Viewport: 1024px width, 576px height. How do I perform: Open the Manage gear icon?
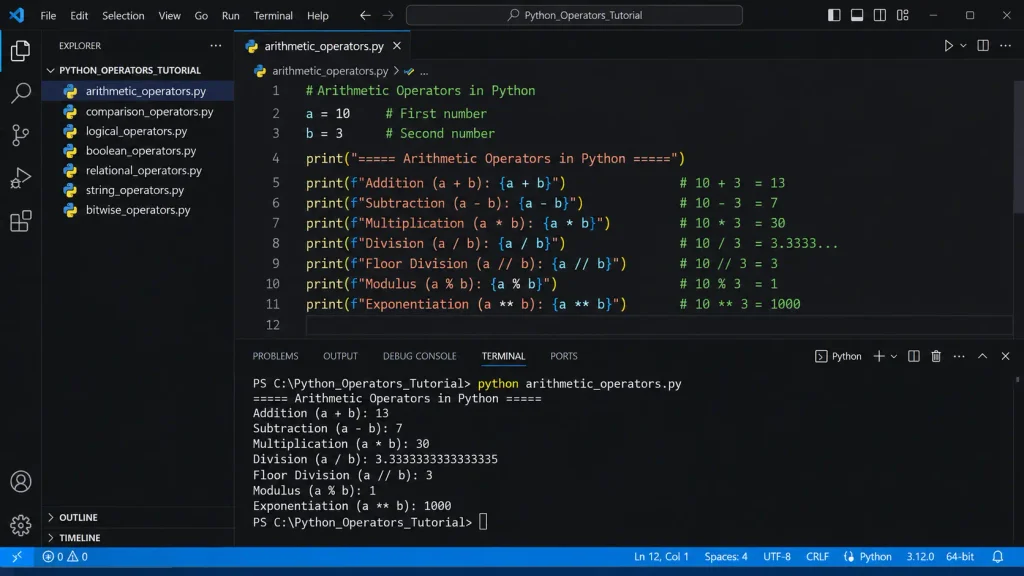pyautogui.click(x=20, y=524)
